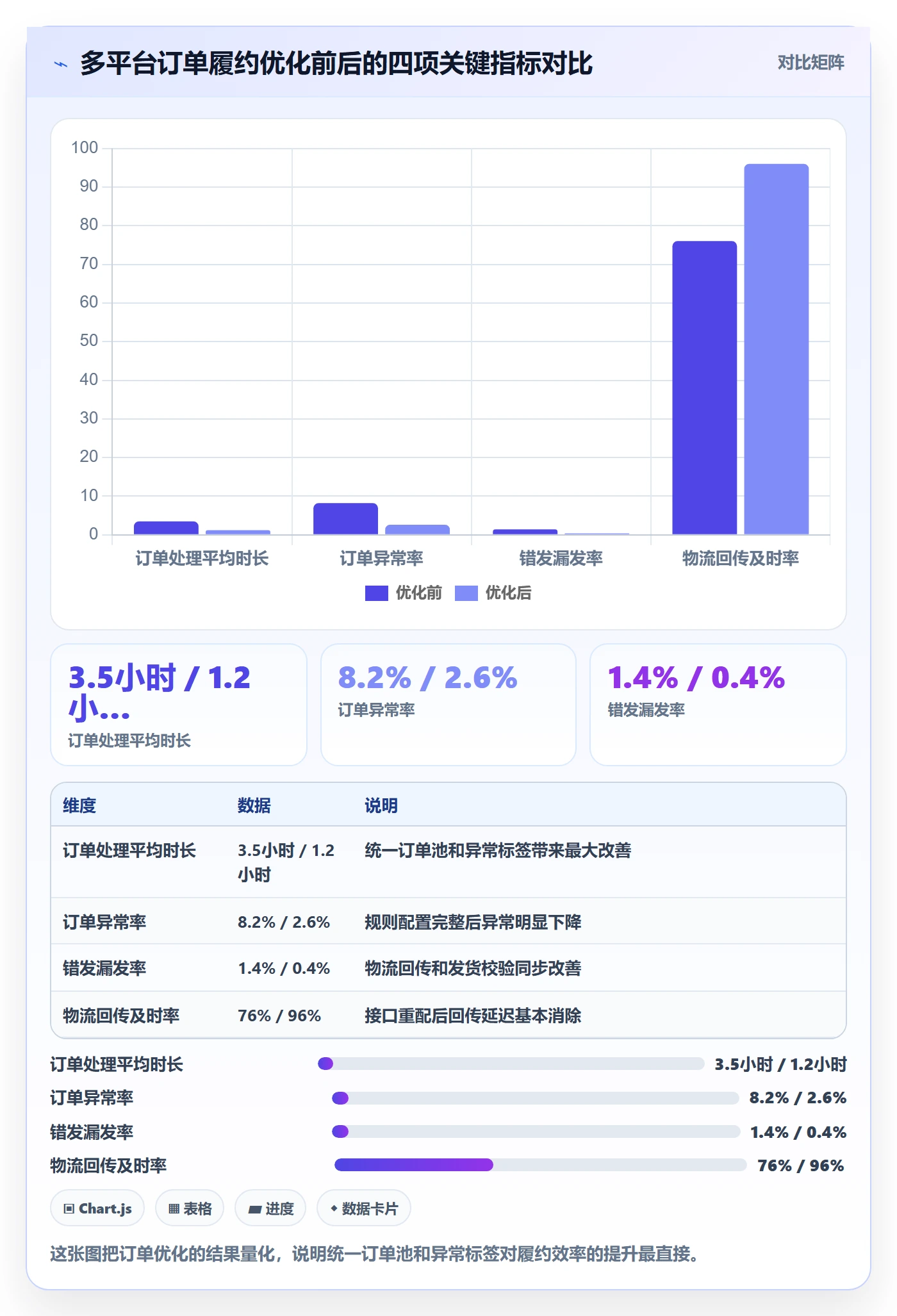Select progress value text 3.5小时 / 1.2小时
The height and width of the screenshot is (1316, 897).
pos(780,1064)
